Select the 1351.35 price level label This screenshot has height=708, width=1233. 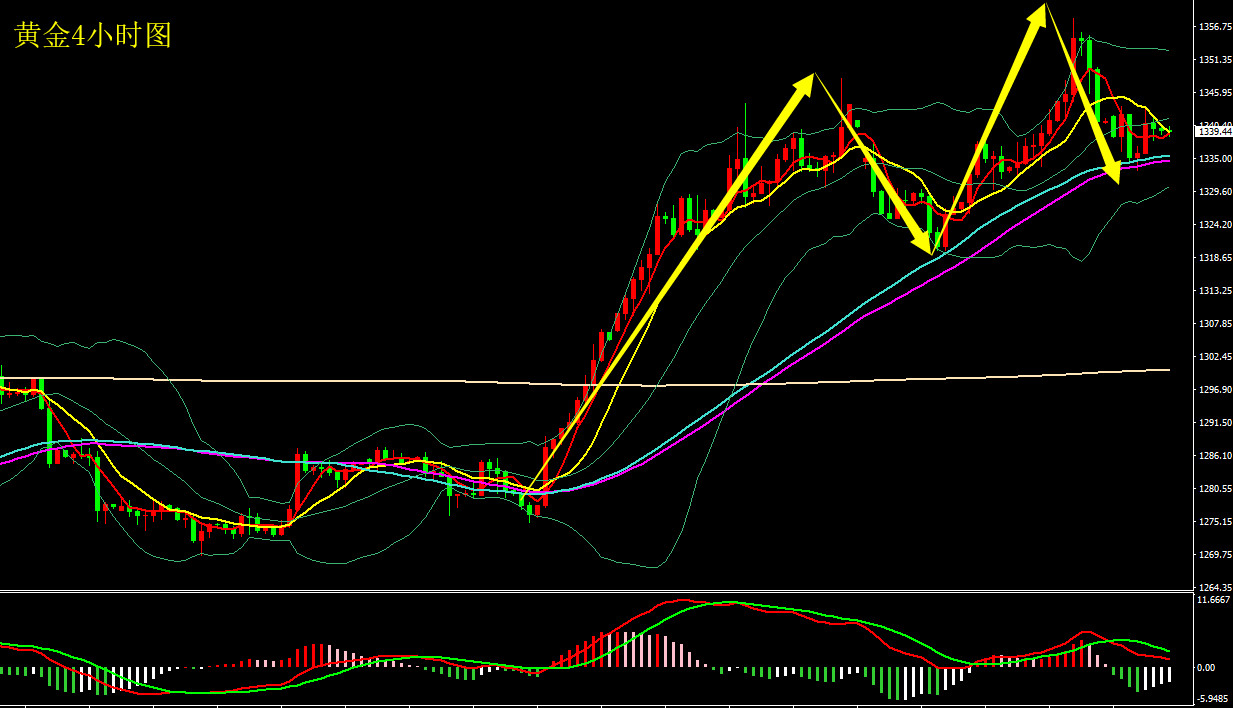click(x=1215, y=60)
